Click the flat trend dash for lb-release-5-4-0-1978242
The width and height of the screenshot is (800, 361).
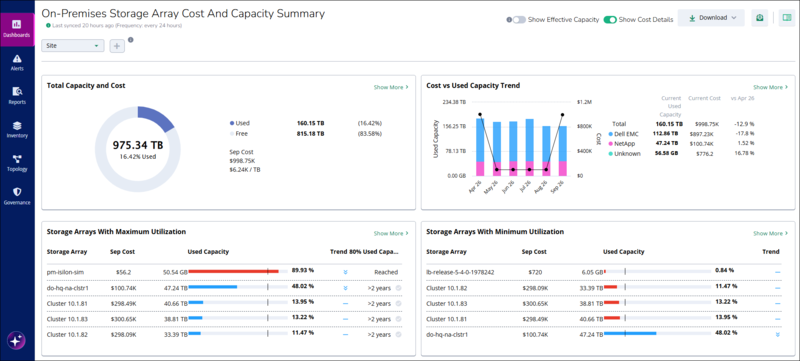point(778,272)
